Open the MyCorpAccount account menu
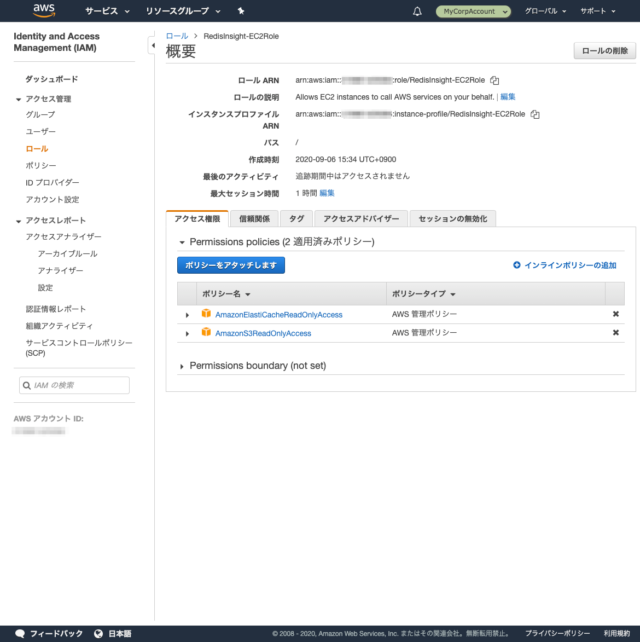This screenshot has width=640, height=642. pos(473,11)
